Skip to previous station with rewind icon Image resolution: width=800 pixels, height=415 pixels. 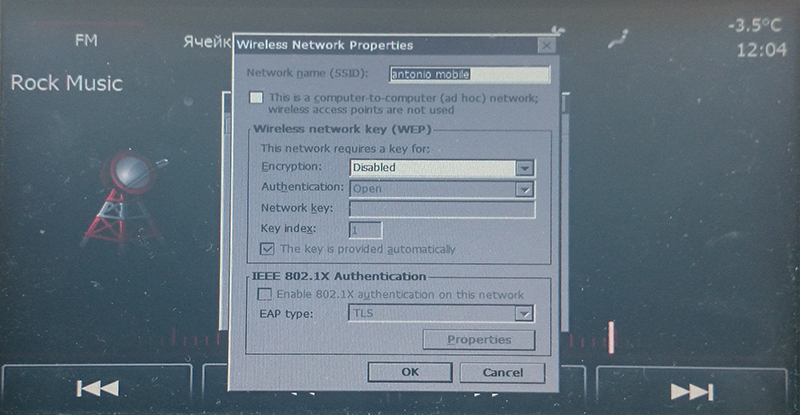(x=97, y=388)
